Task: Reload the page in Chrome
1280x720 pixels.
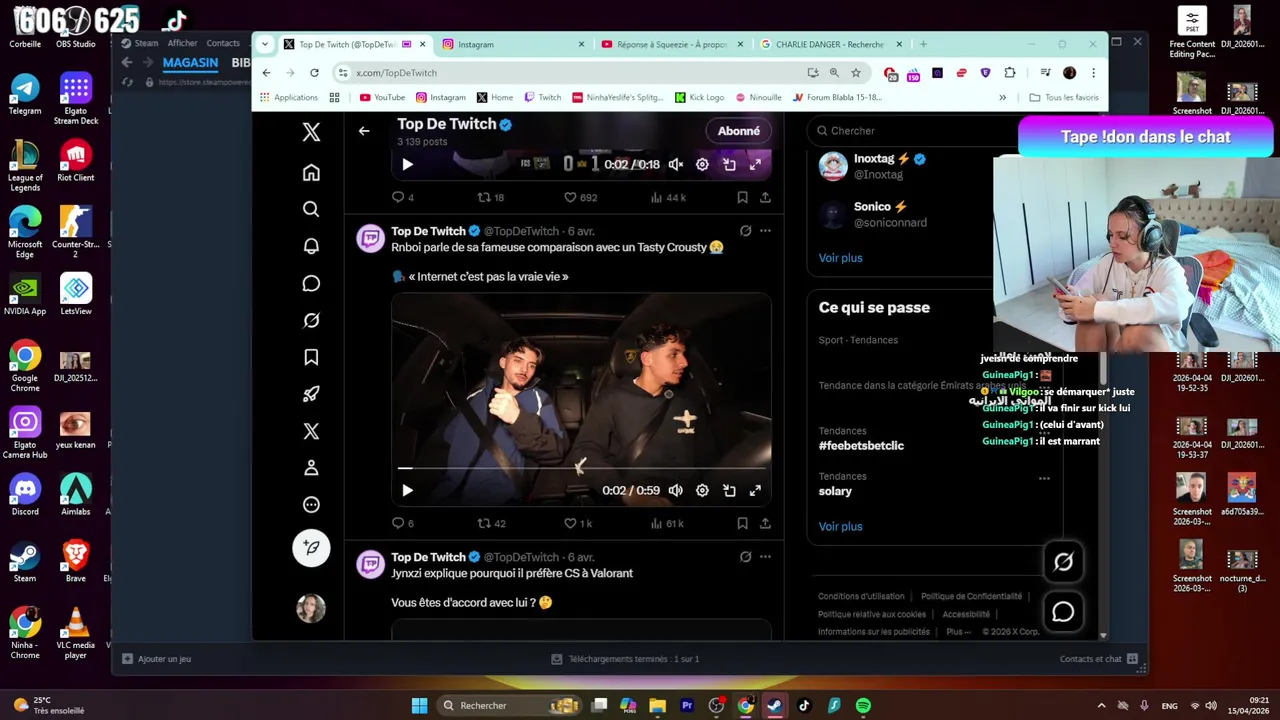Action: (x=314, y=73)
